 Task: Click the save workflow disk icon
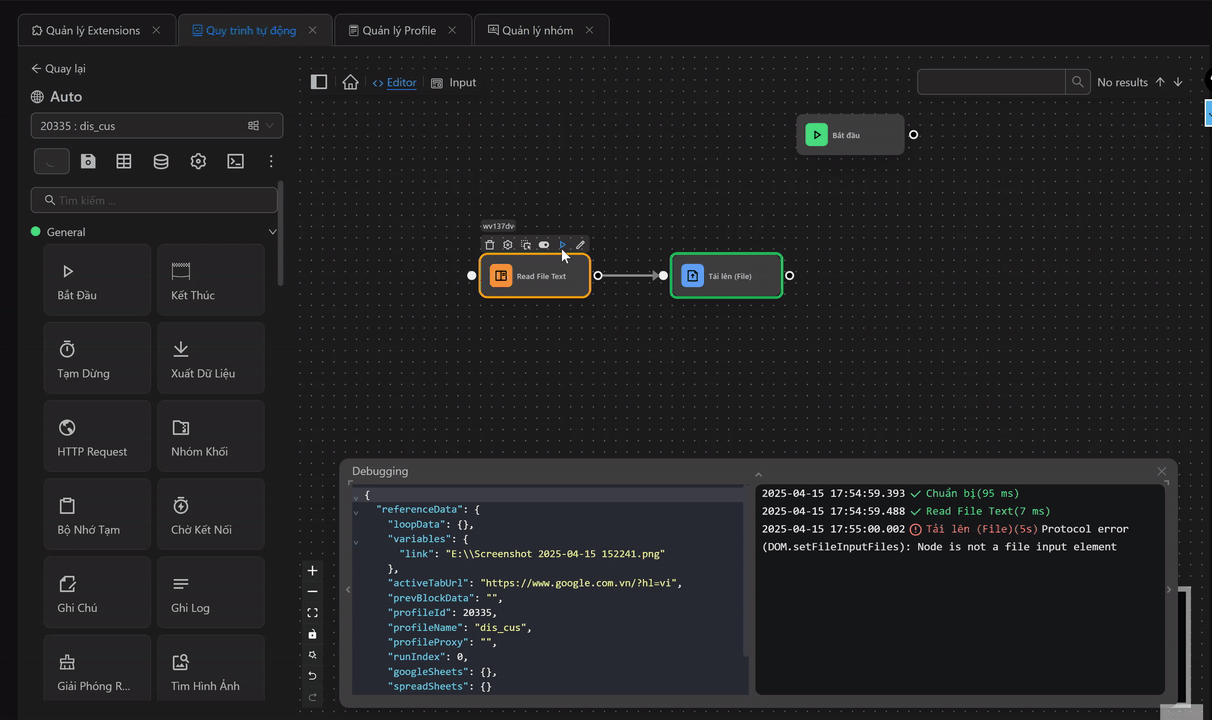(x=88, y=161)
